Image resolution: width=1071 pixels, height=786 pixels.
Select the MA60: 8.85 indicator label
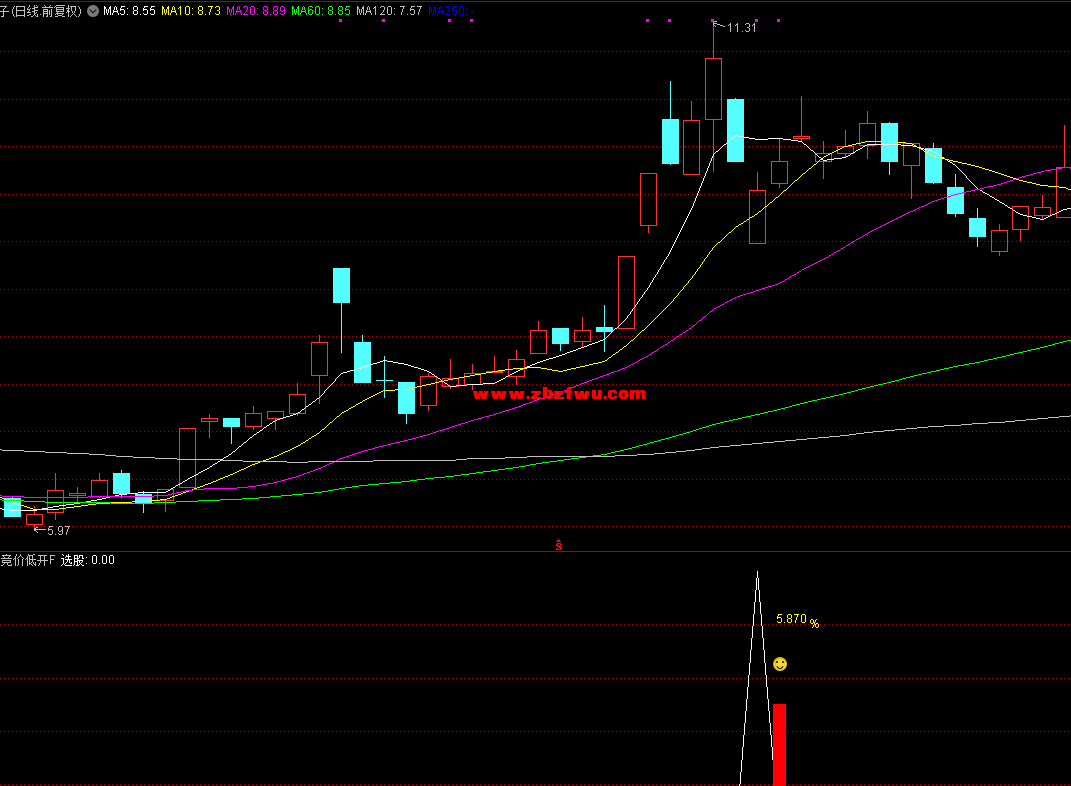[x=320, y=11]
